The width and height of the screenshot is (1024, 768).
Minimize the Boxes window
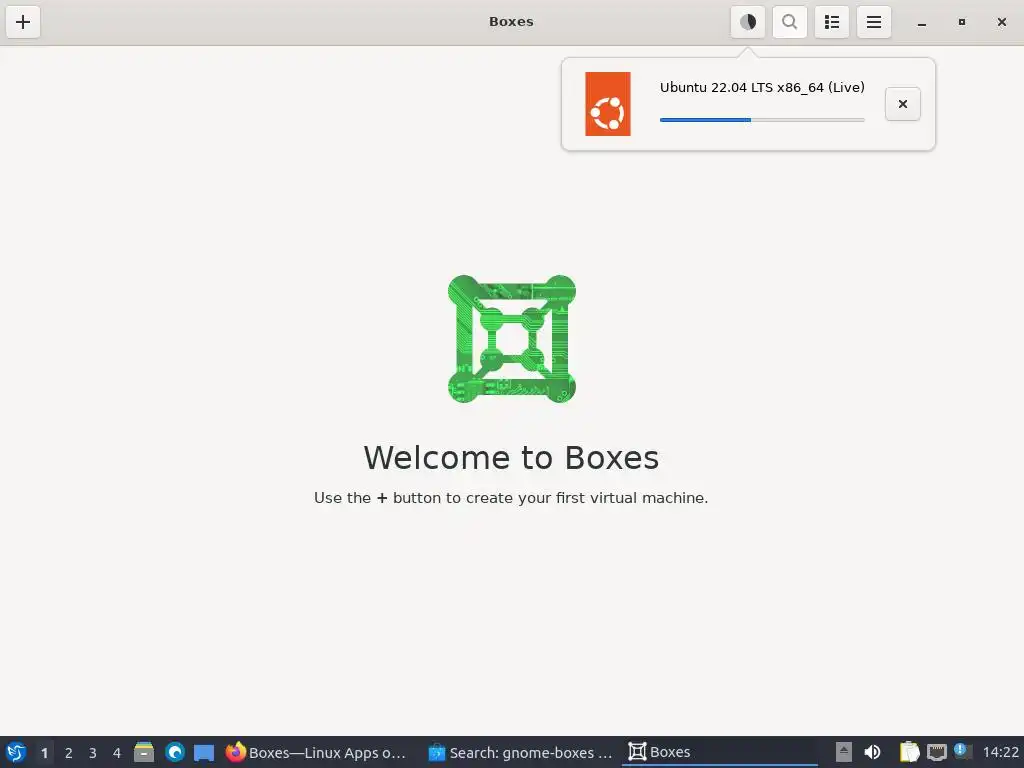(921, 22)
